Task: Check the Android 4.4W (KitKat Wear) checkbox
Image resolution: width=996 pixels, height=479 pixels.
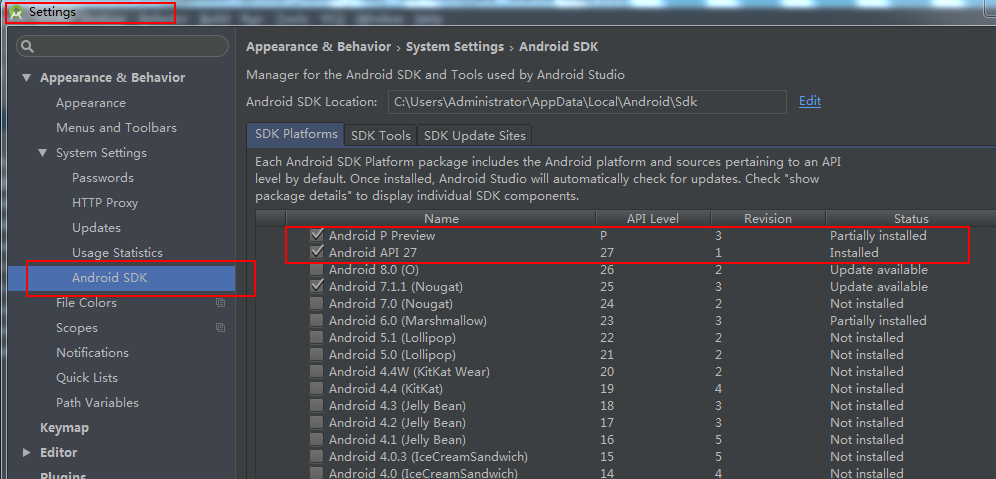Action: [316, 372]
